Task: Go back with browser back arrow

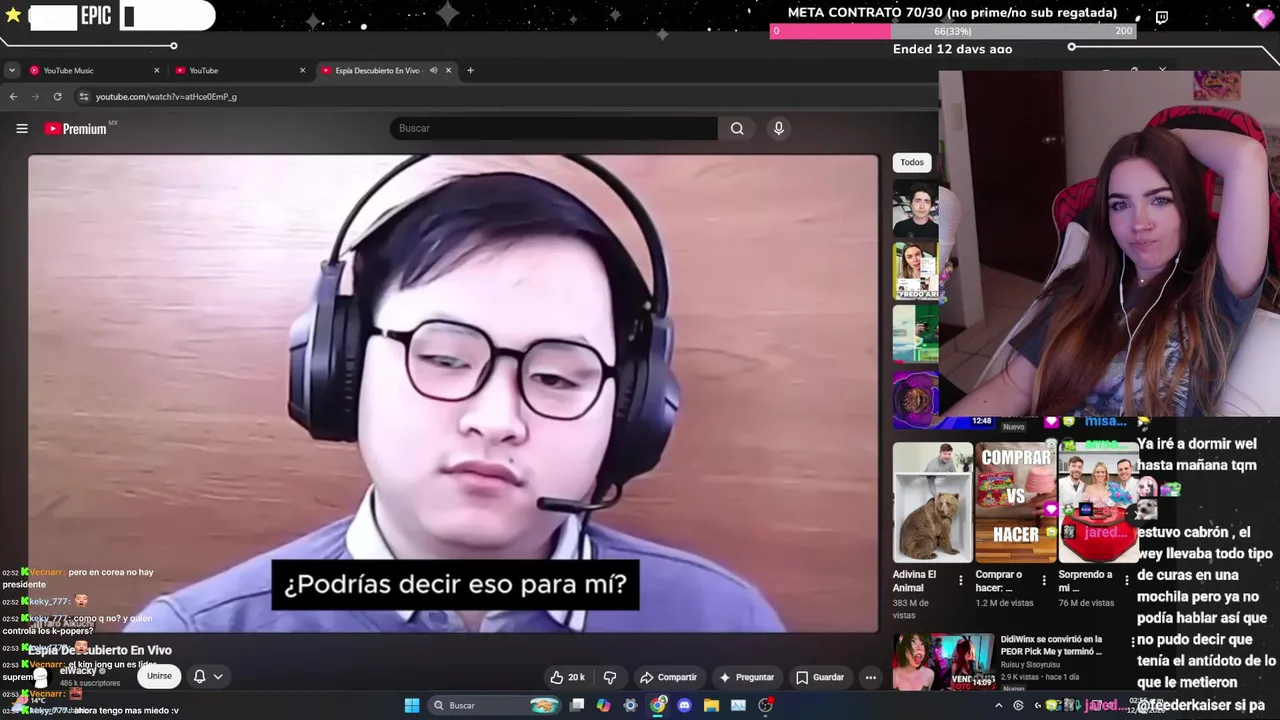Action: 13,97
